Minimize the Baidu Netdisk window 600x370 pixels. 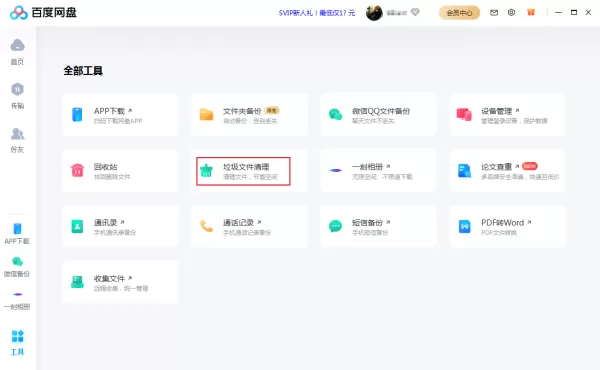click(558, 13)
